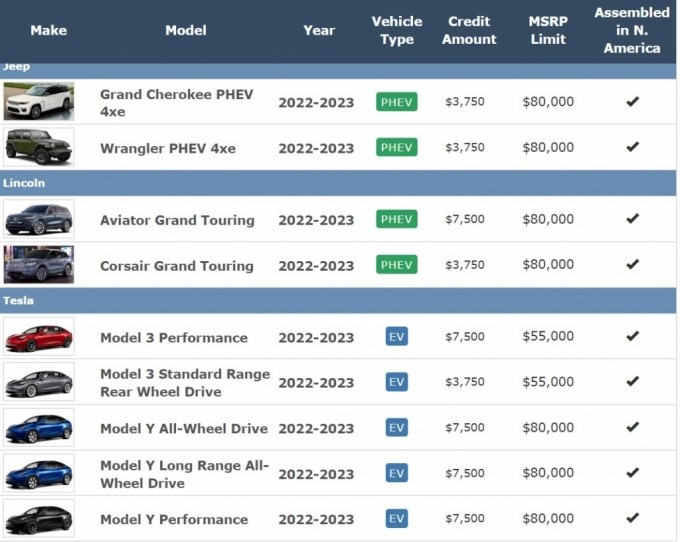Click the checkmark in Model 3 Standard Range row
This screenshot has height=542, width=680.
click(632, 382)
